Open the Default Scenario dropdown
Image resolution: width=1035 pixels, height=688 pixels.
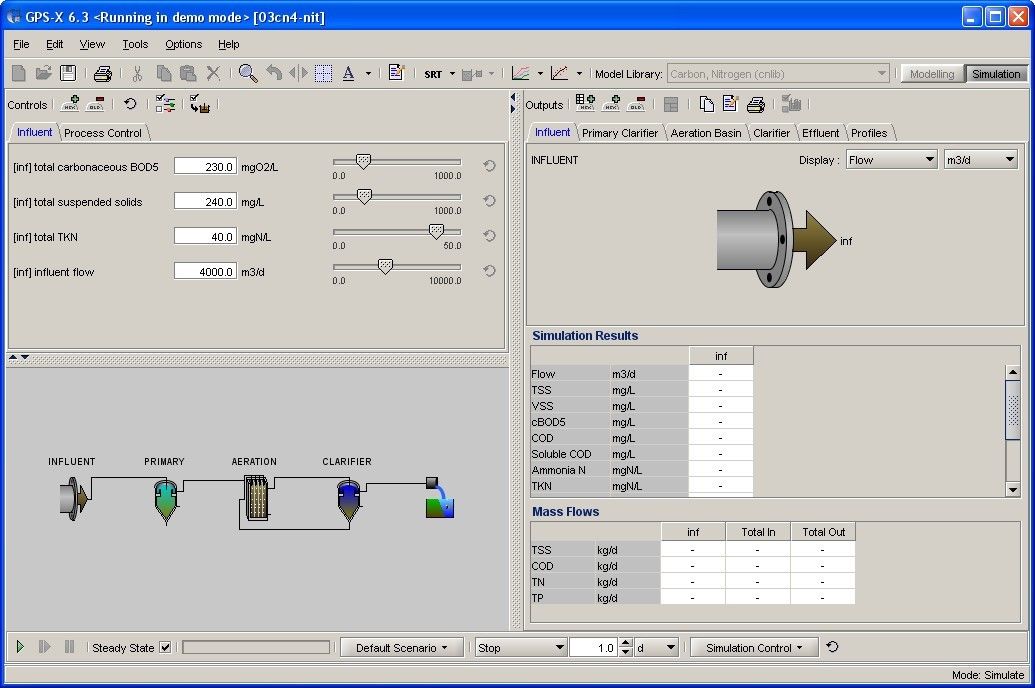(x=401, y=648)
